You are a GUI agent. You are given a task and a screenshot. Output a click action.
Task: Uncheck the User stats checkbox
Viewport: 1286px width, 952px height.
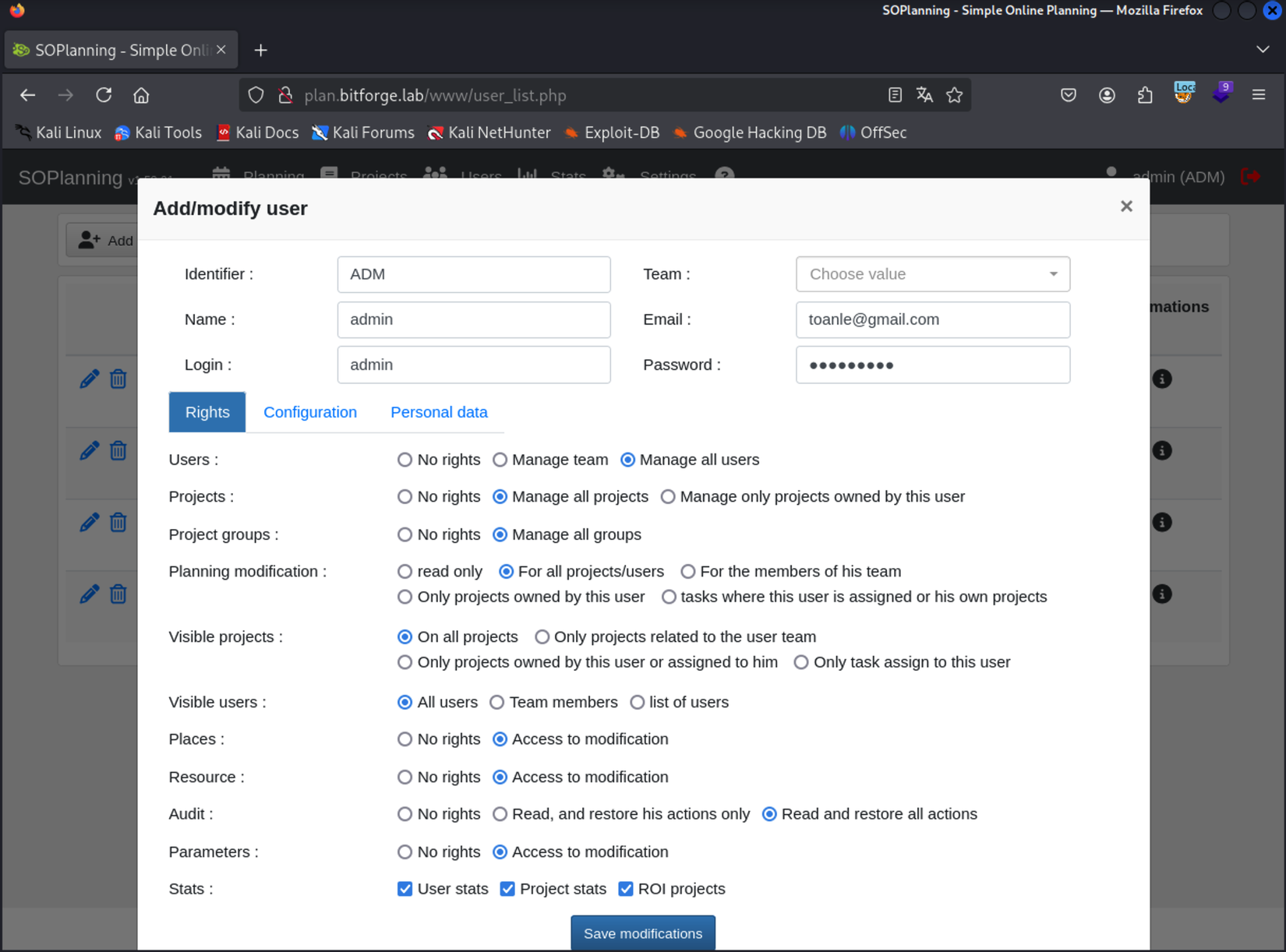[x=405, y=889]
